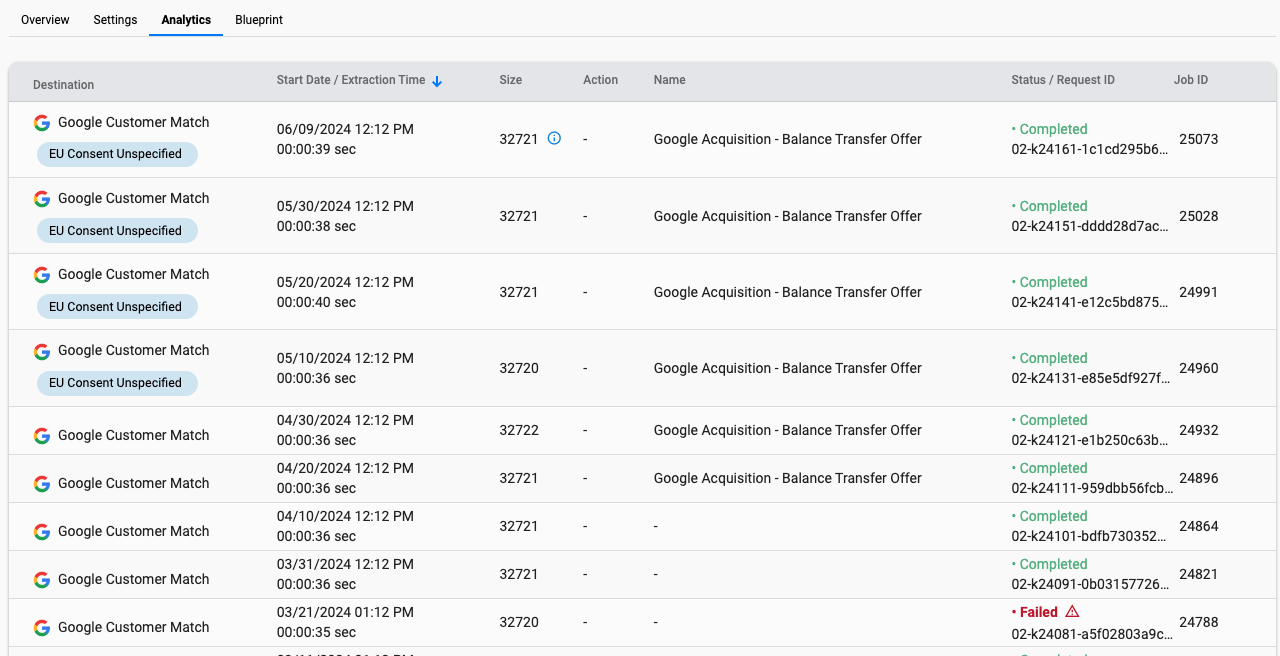Click Google Acquisition name in job 24991 row
1280x656 pixels.
(788, 292)
